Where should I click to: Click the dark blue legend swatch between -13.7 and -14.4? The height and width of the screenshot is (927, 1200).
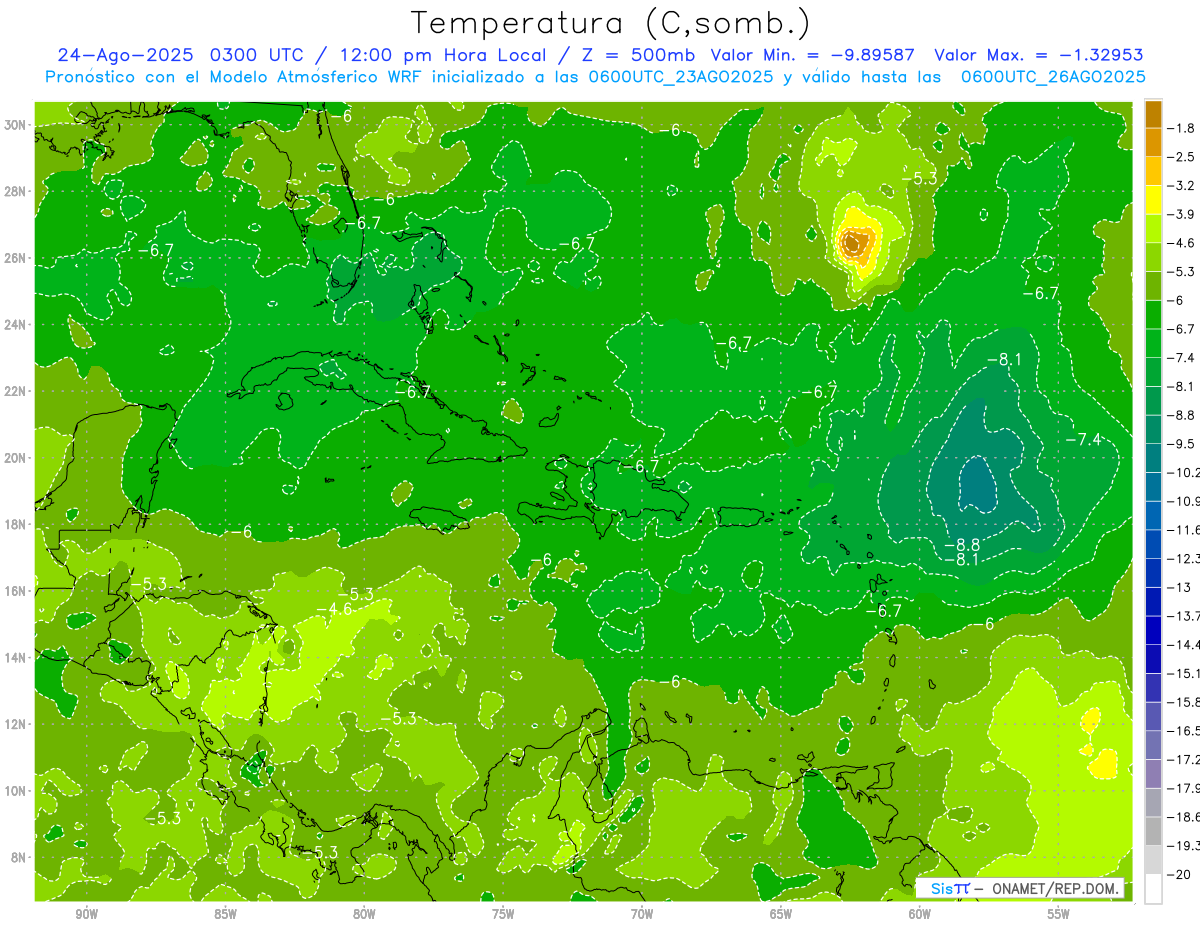tap(1153, 630)
